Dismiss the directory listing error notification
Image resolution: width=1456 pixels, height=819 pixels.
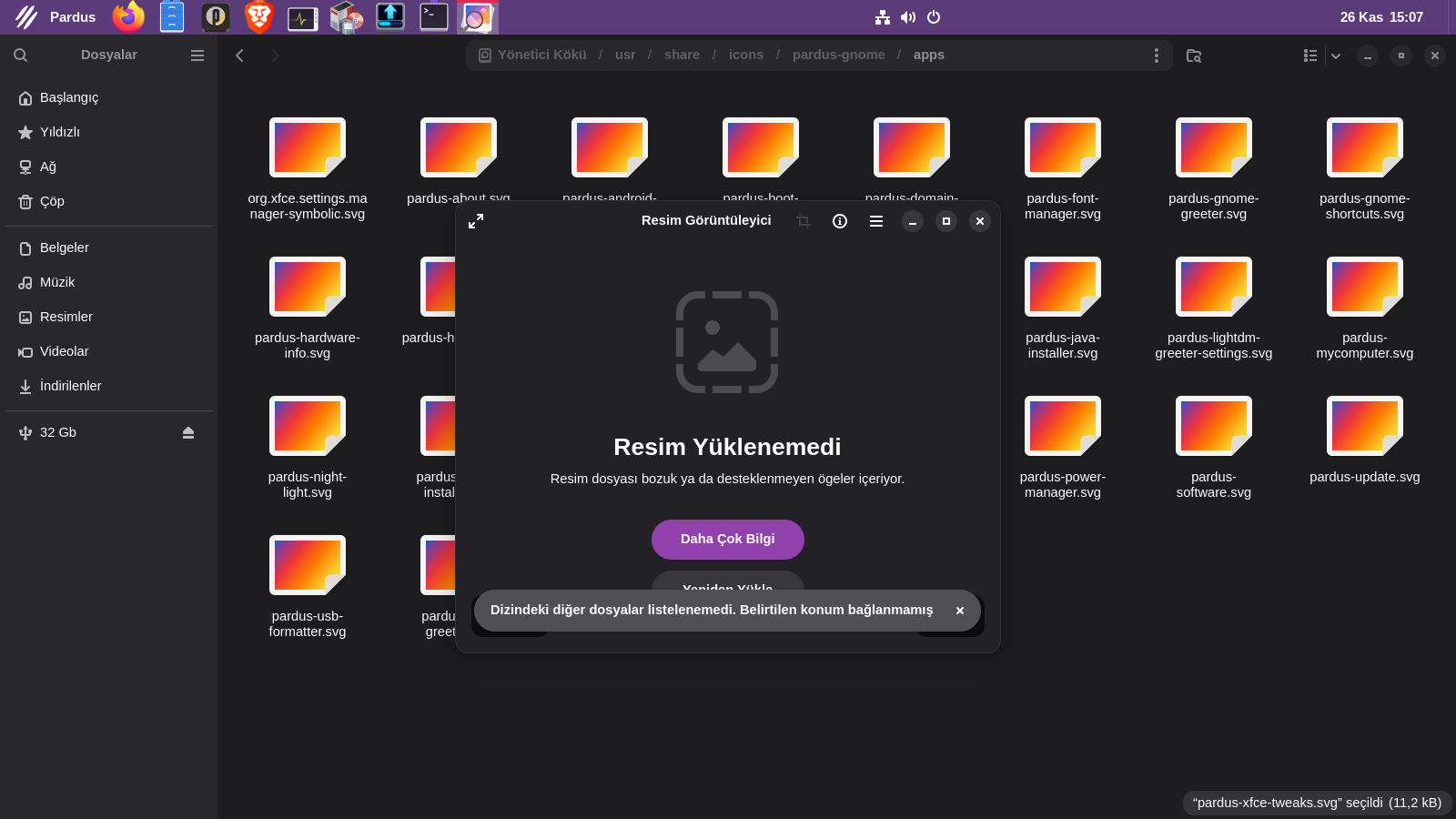tap(959, 611)
